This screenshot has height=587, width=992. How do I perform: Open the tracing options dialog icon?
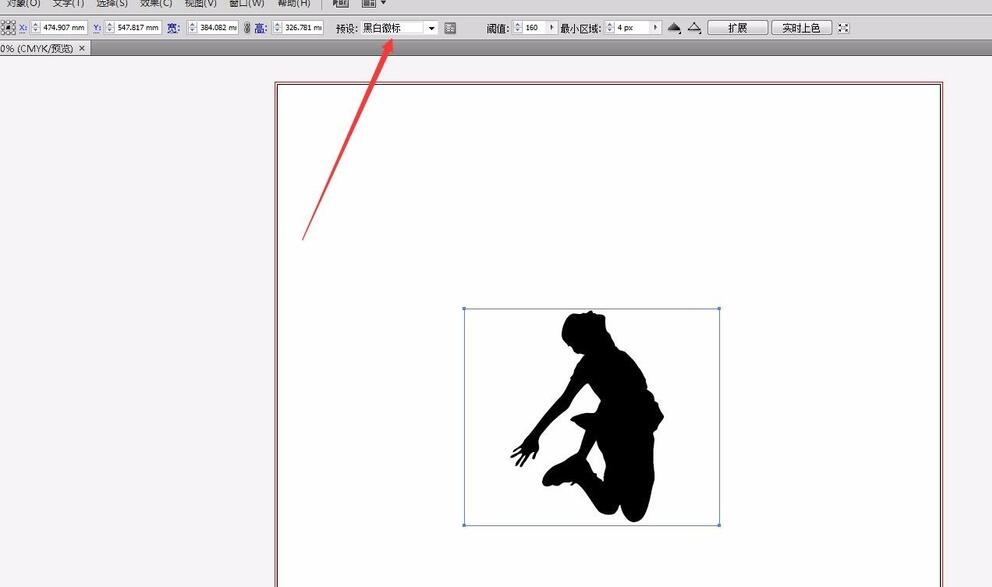pos(450,28)
